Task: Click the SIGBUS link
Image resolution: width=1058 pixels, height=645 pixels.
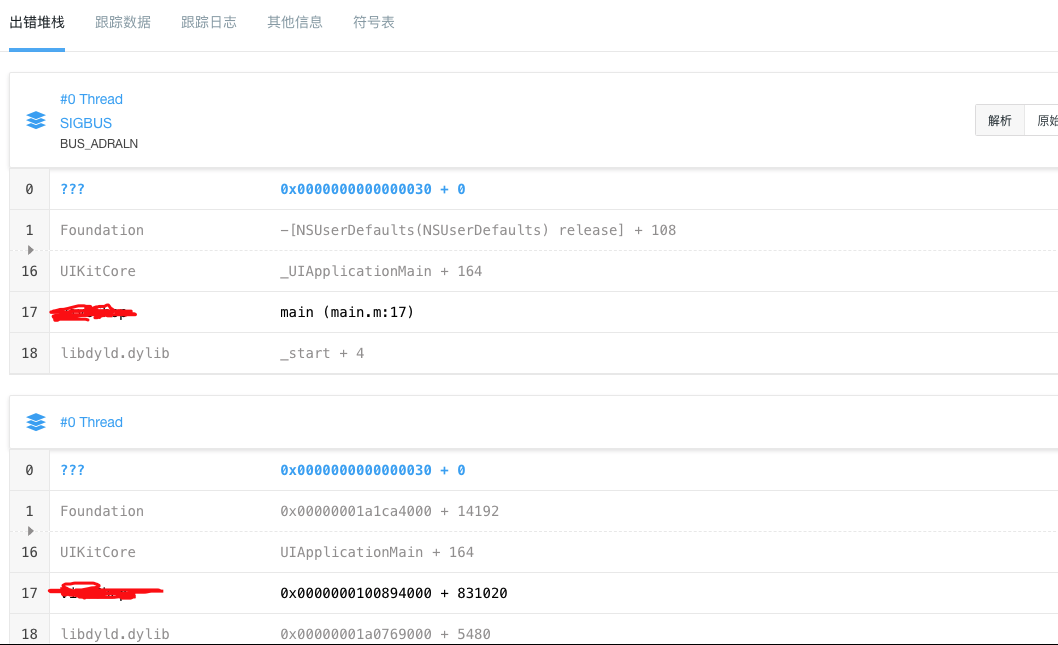Action: (x=86, y=123)
